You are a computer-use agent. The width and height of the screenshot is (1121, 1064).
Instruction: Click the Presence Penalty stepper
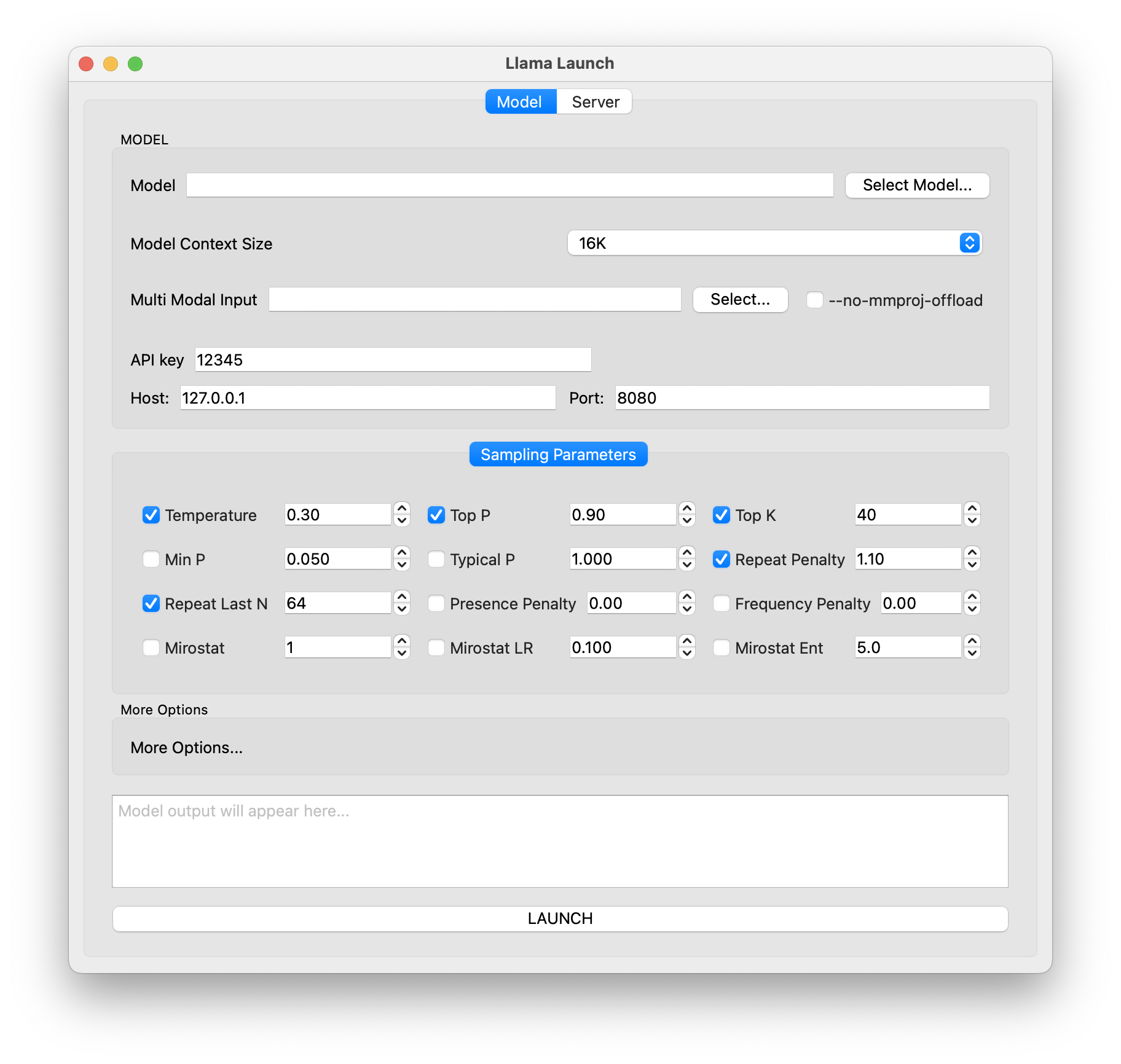pyautogui.click(x=687, y=603)
